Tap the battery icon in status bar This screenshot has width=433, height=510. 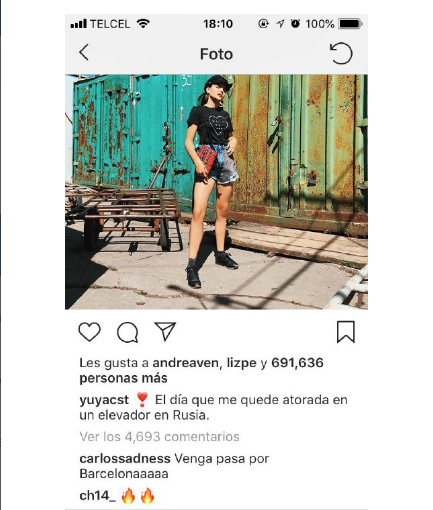(351, 24)
